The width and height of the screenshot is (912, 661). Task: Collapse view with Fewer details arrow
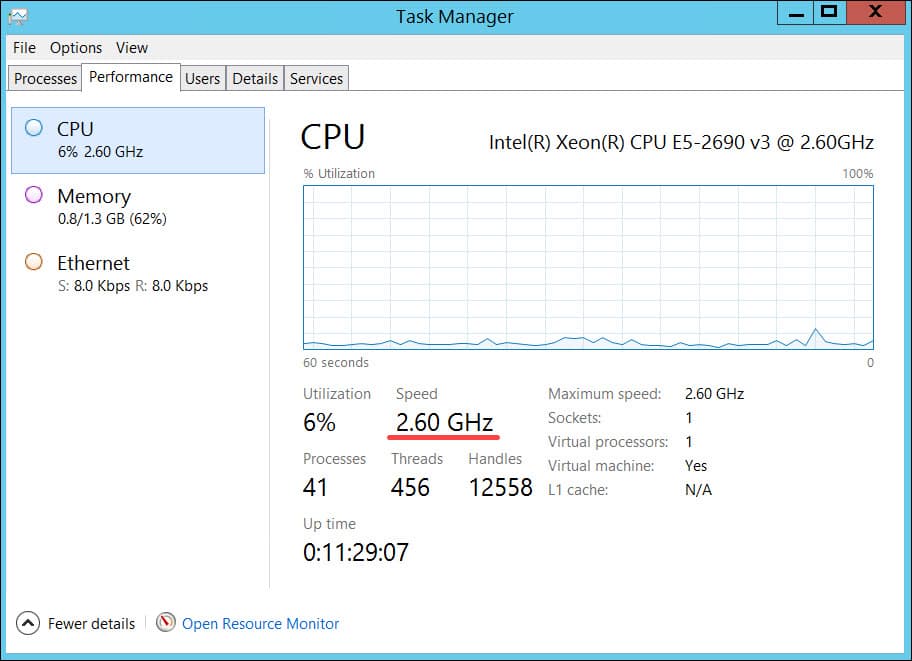coord(28,623)
